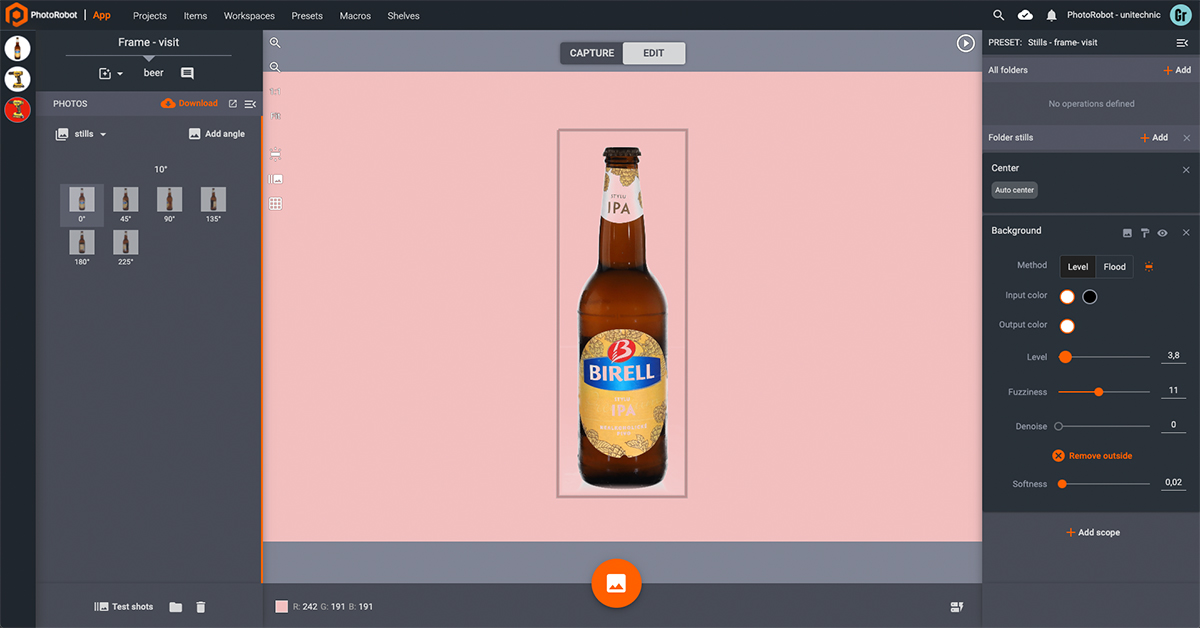Image resolution: width=1200 pixels, height=628 pixels.
Task: Click the play button above the canvas
Action: [965, 43]
